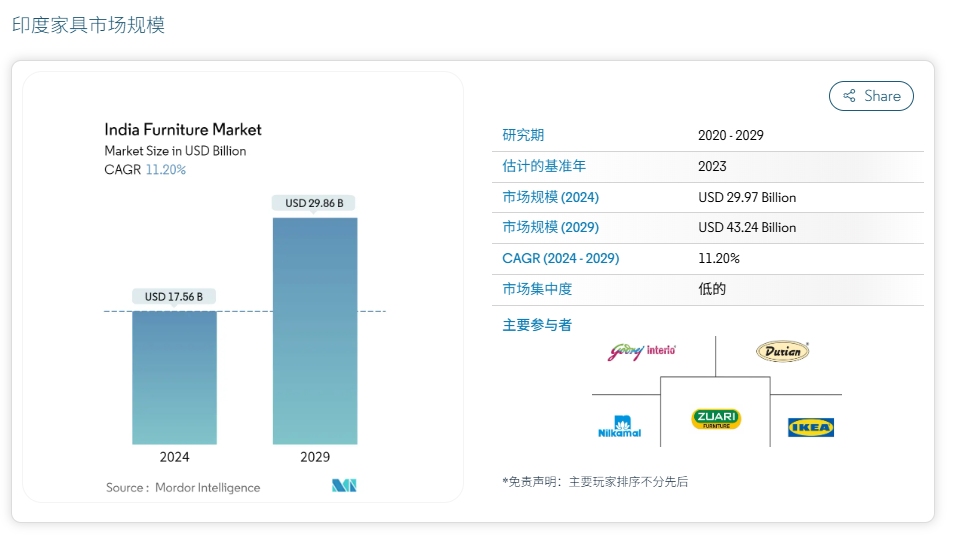Viewport: 953px width, 536px height.
Task: Click the 主要参与者 heading
Action: [537, 325]
